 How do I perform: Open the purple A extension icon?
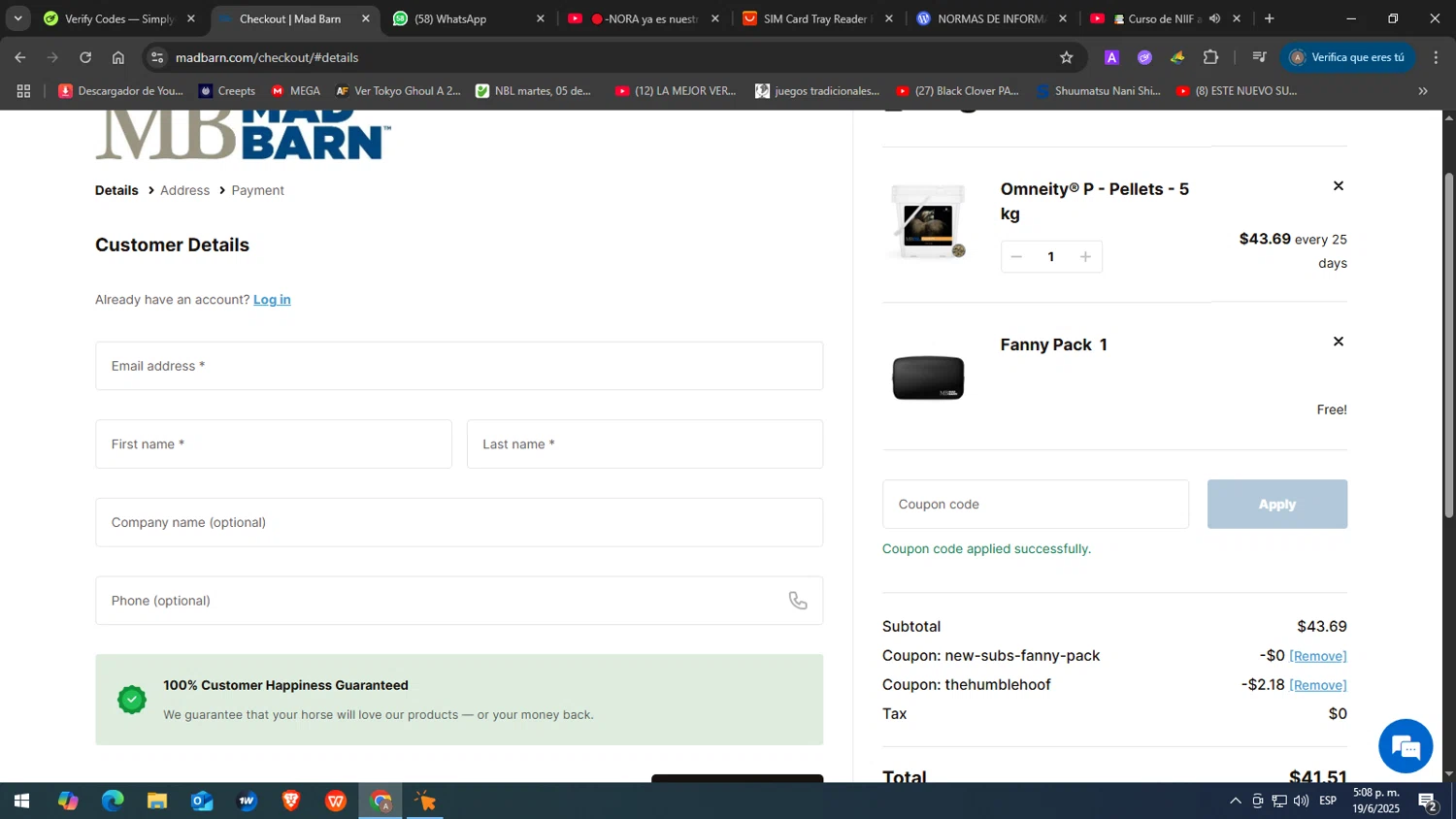1111,57
